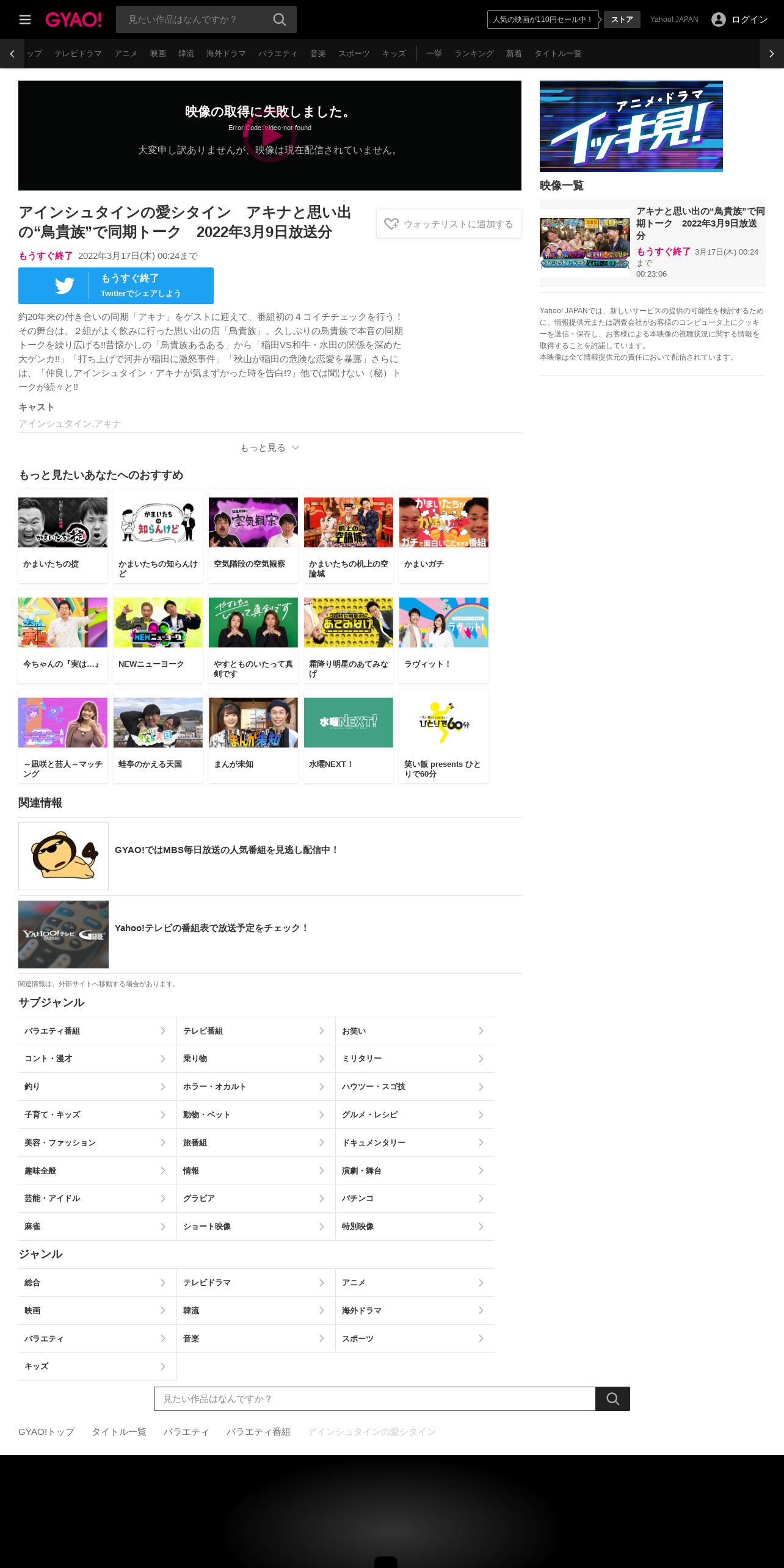Open the アニメ・ドラマ イッキ見 banner
The image size is (784, 1568).
coord(631,126)
